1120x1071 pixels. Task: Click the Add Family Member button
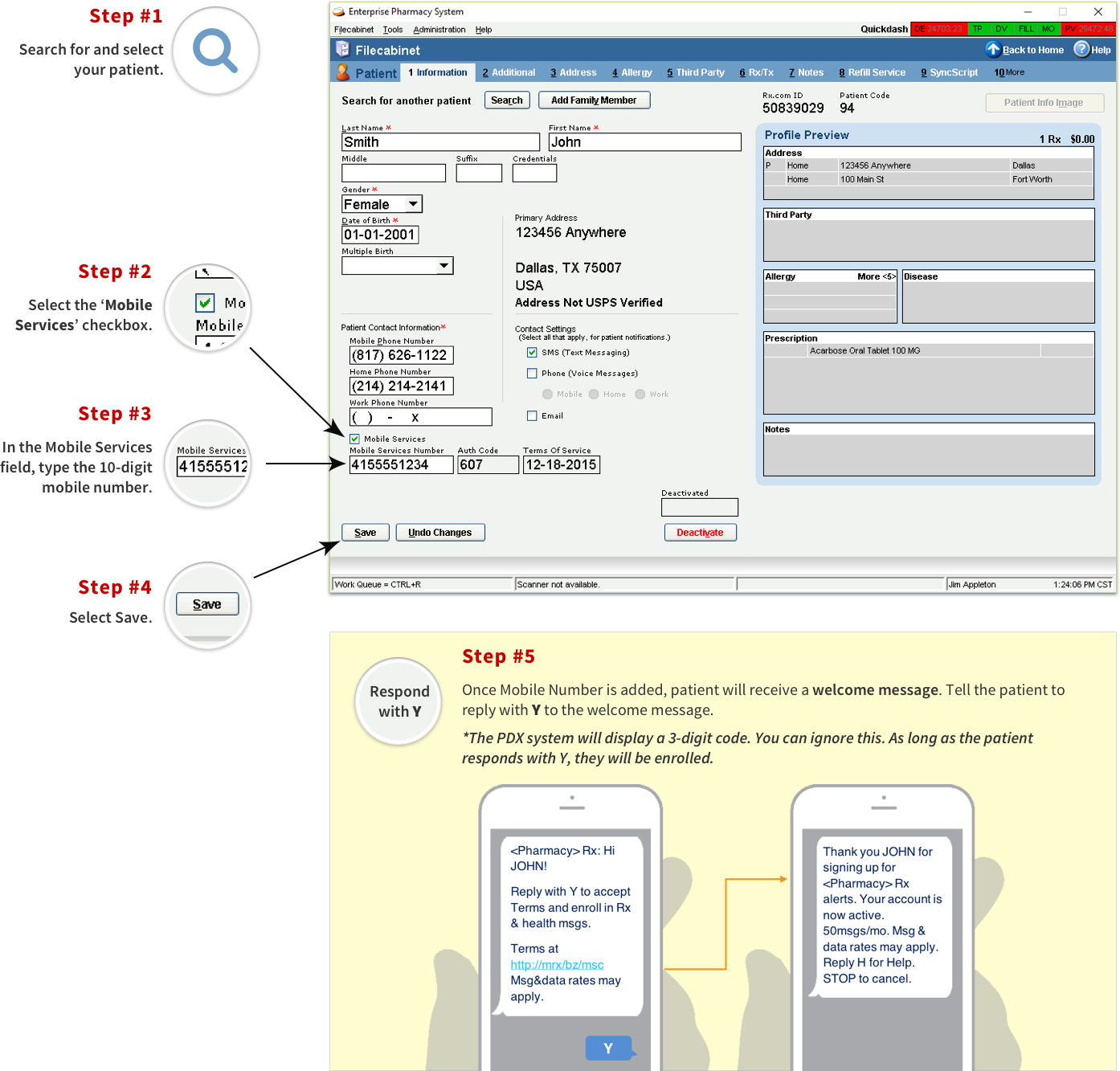[x=594, y=100]
